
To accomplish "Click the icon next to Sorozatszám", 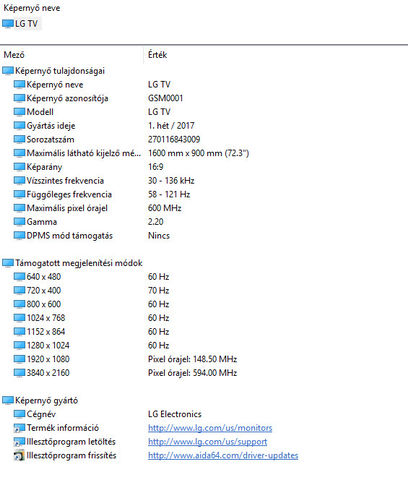I will [x=19, y=139].
